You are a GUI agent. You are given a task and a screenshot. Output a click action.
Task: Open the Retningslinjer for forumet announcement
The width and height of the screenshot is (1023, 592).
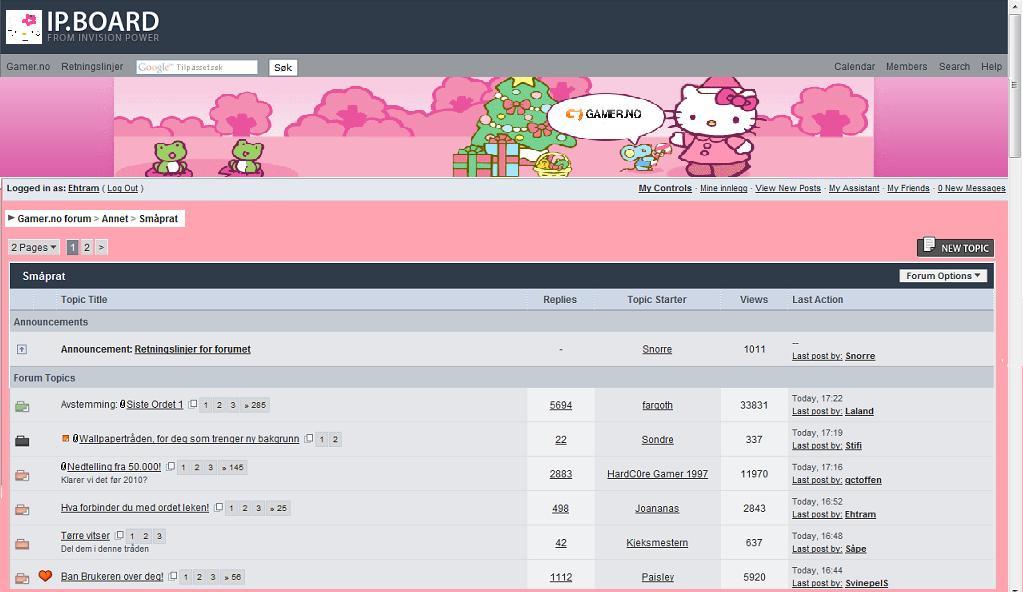192,349
